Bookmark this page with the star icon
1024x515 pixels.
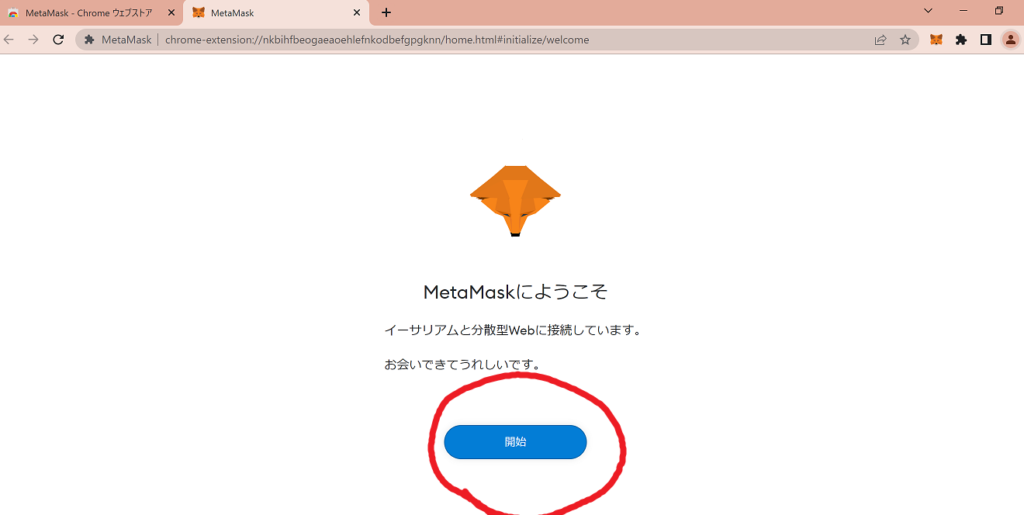(905, 40)
